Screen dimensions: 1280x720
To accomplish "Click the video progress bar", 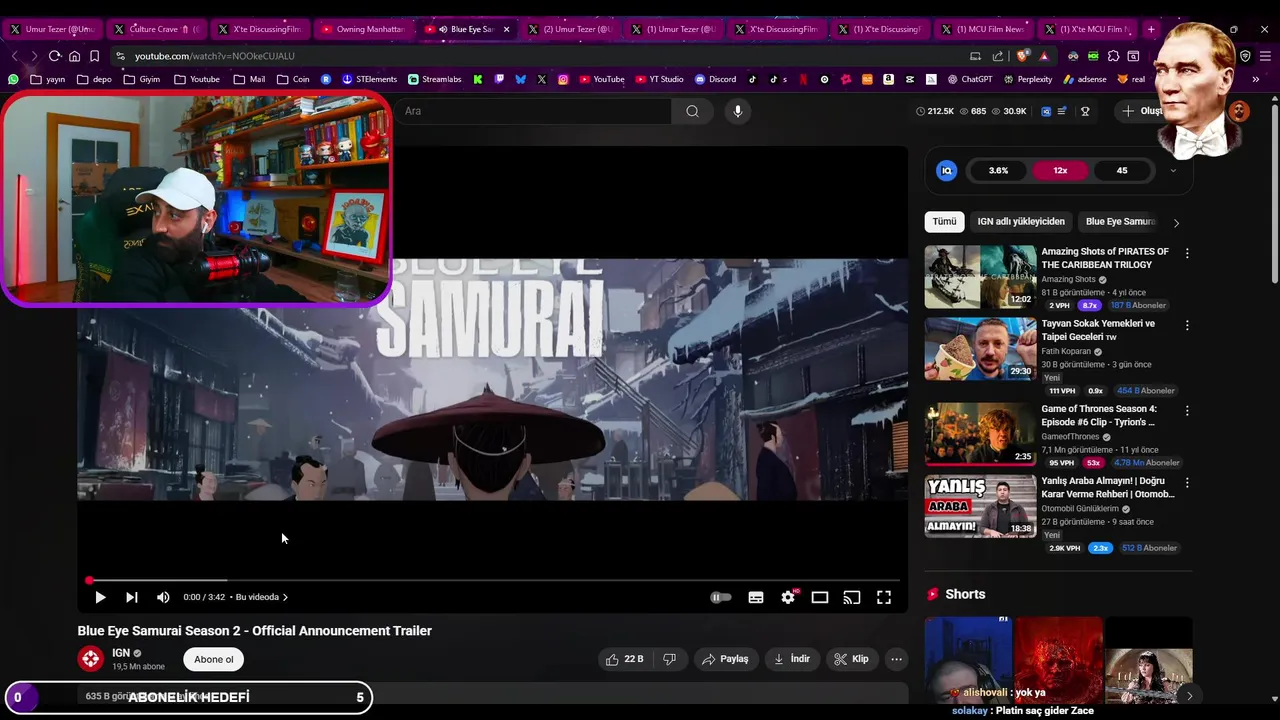I will tap(493, 580).
